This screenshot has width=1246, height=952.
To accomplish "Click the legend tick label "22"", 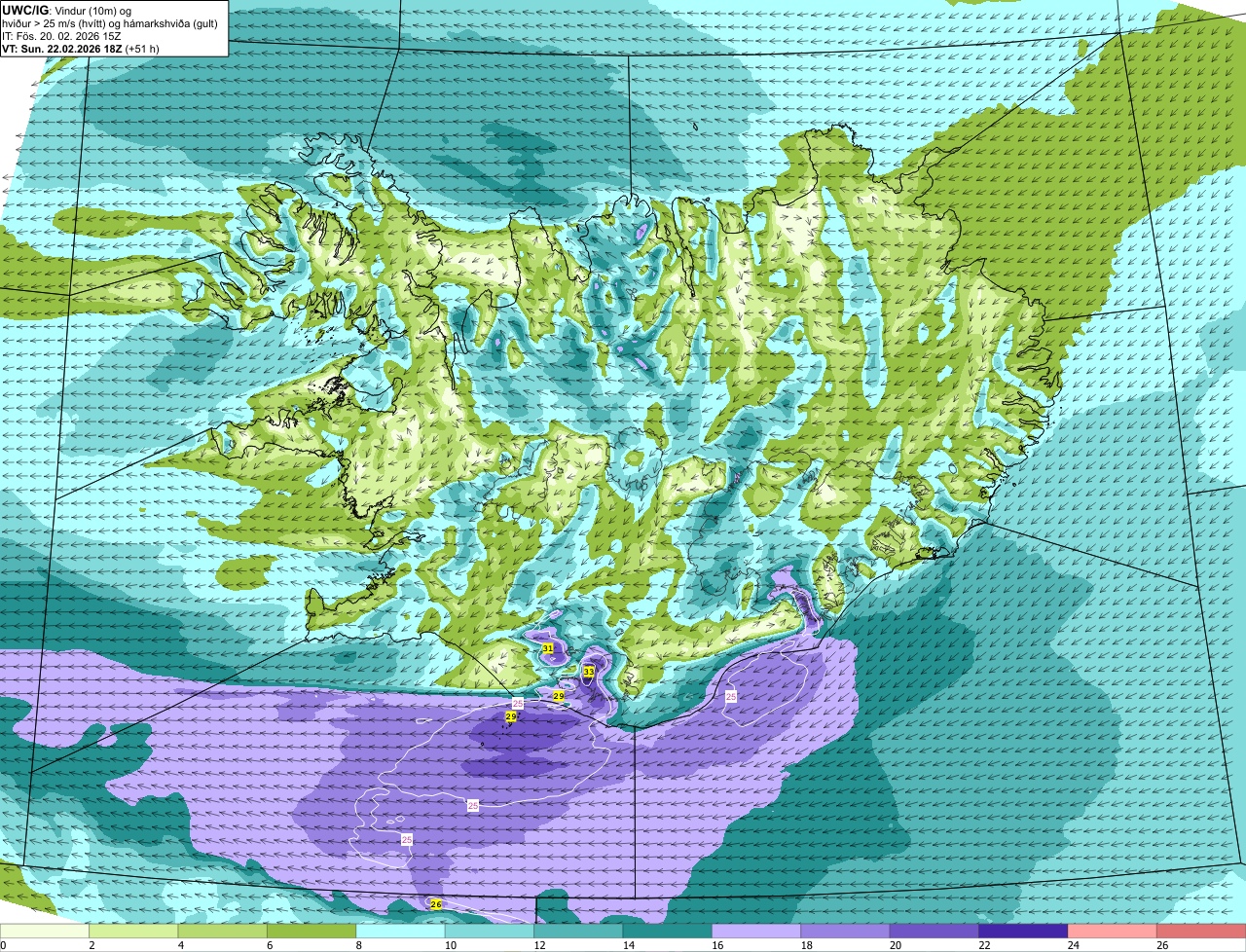I will pyautogui.click(x=984, y=945).
